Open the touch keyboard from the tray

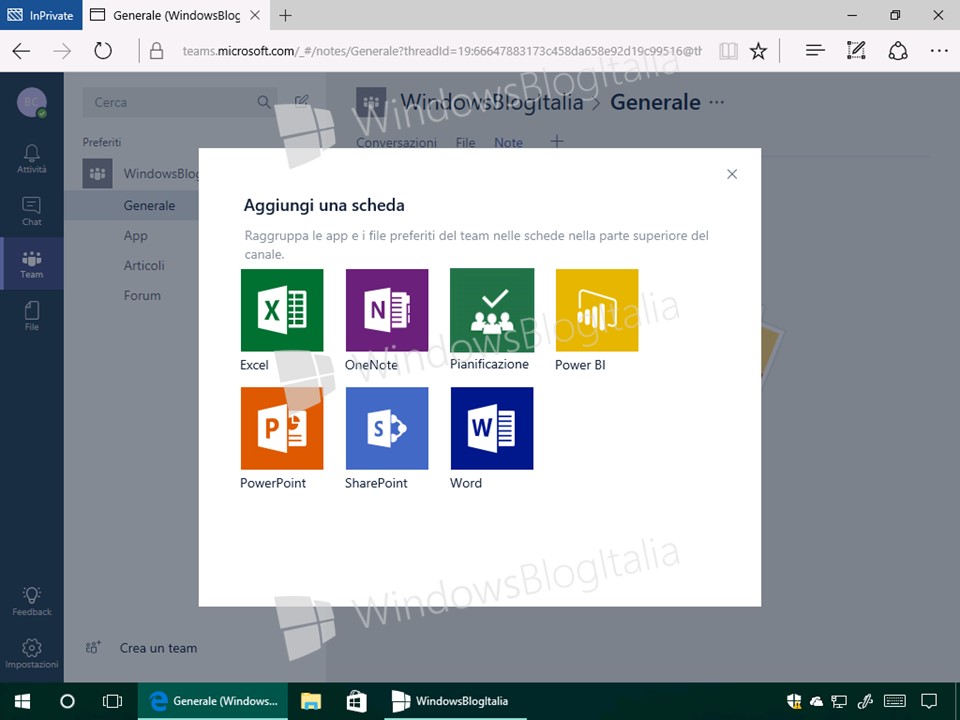[895, 701]
